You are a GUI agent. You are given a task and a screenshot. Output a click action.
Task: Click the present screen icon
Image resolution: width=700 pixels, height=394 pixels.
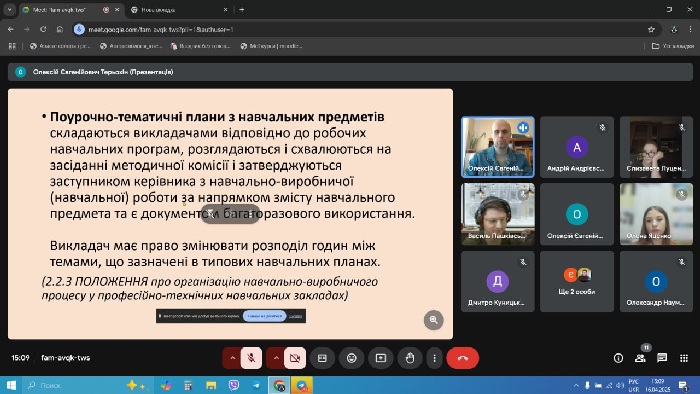pyautogui.click(x=381, y=358)
